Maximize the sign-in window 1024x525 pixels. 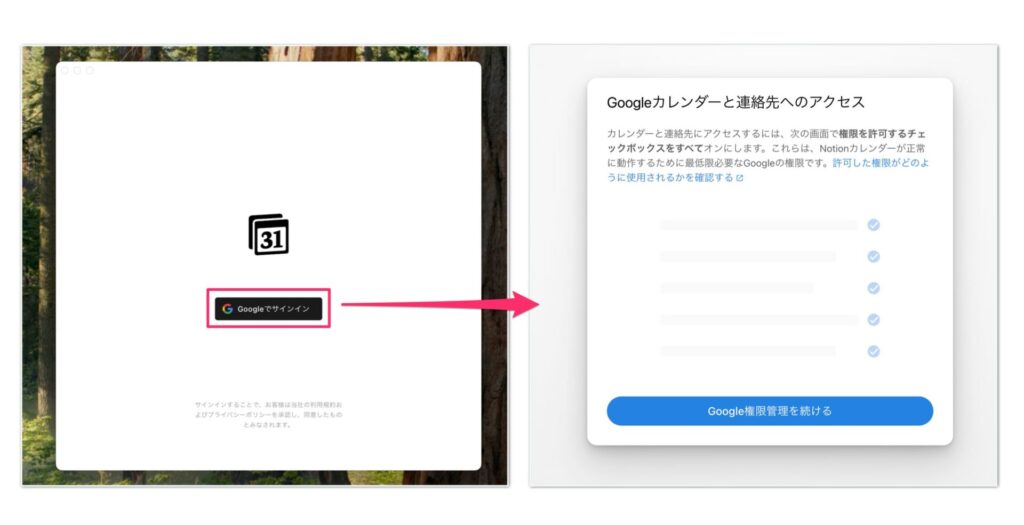(90, 70)
